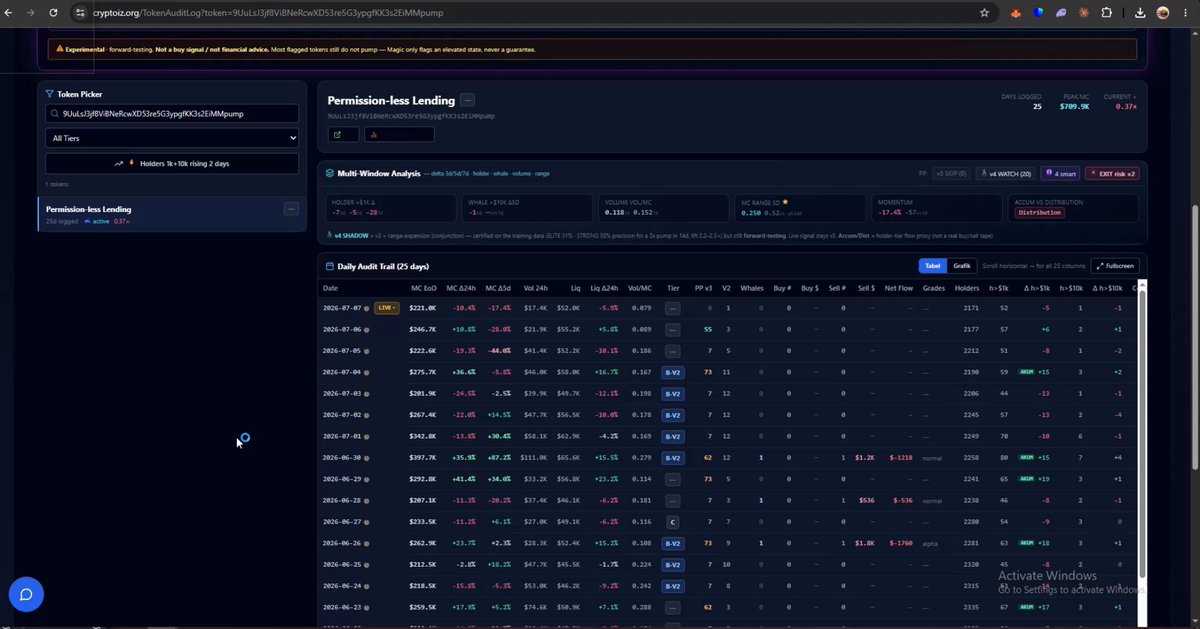The height and width of the screenshot is (629, 1200).
Task: Click the alpha grade on the 2026-06-26 row
Action: coord(930,543)
